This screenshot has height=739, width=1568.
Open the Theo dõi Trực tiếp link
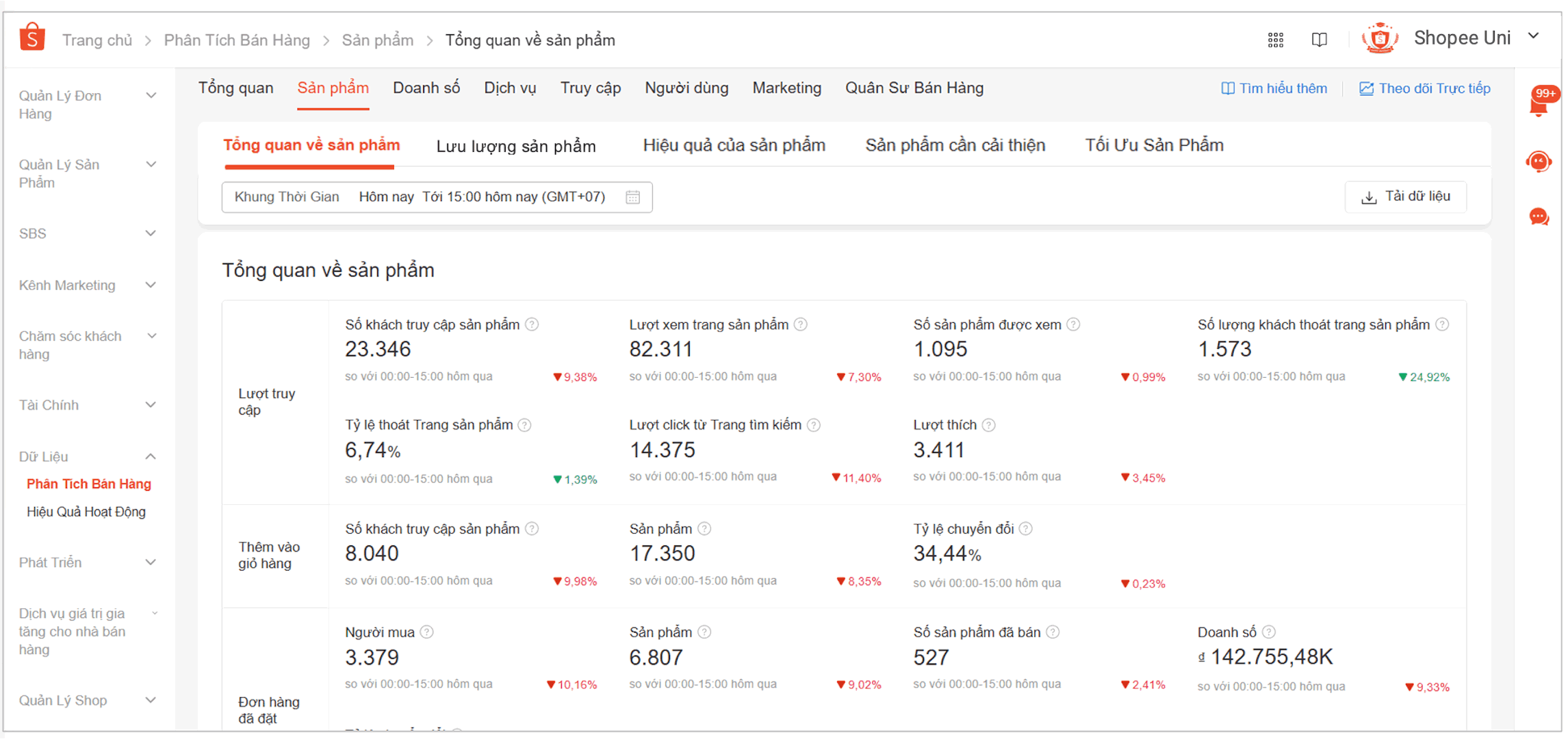click(1424, 88)
